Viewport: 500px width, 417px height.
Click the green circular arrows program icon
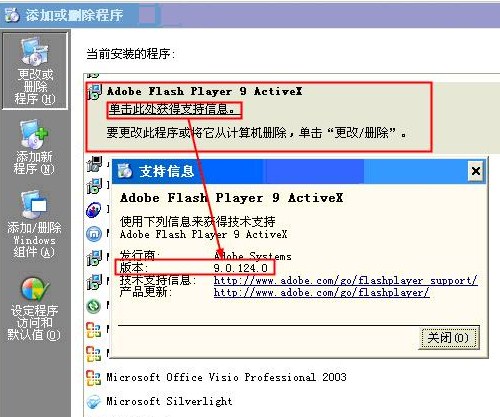94,306
